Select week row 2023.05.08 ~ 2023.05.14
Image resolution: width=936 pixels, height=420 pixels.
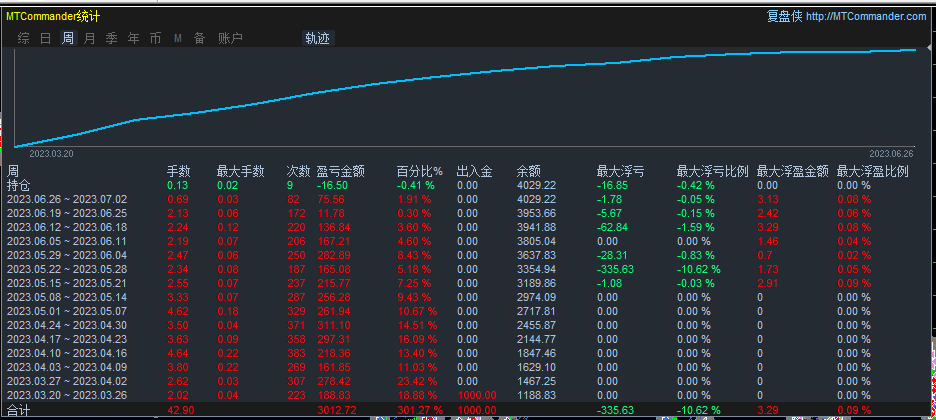(x=467, y=297)
